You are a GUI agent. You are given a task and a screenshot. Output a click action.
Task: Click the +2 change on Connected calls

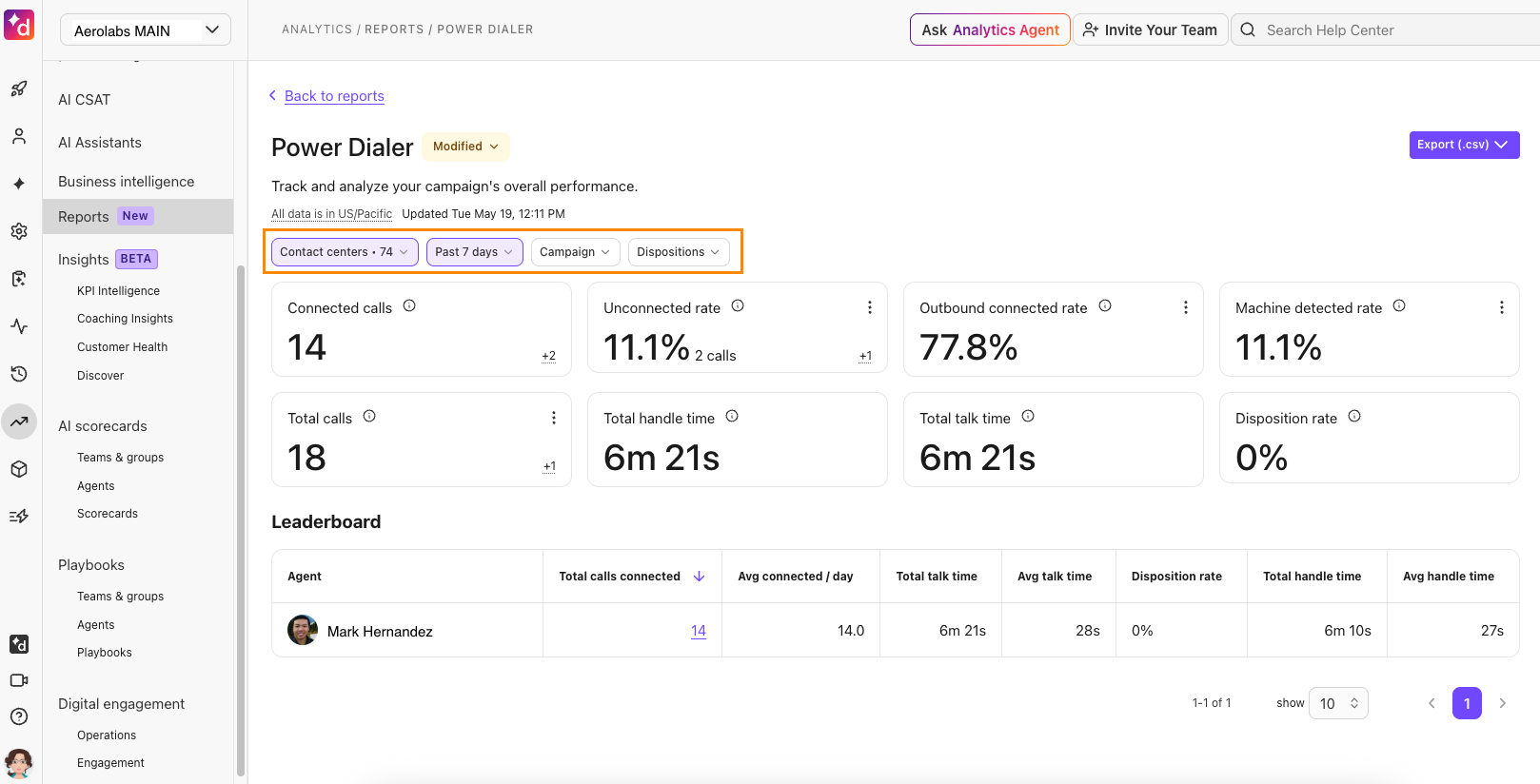tap(548, 356)
